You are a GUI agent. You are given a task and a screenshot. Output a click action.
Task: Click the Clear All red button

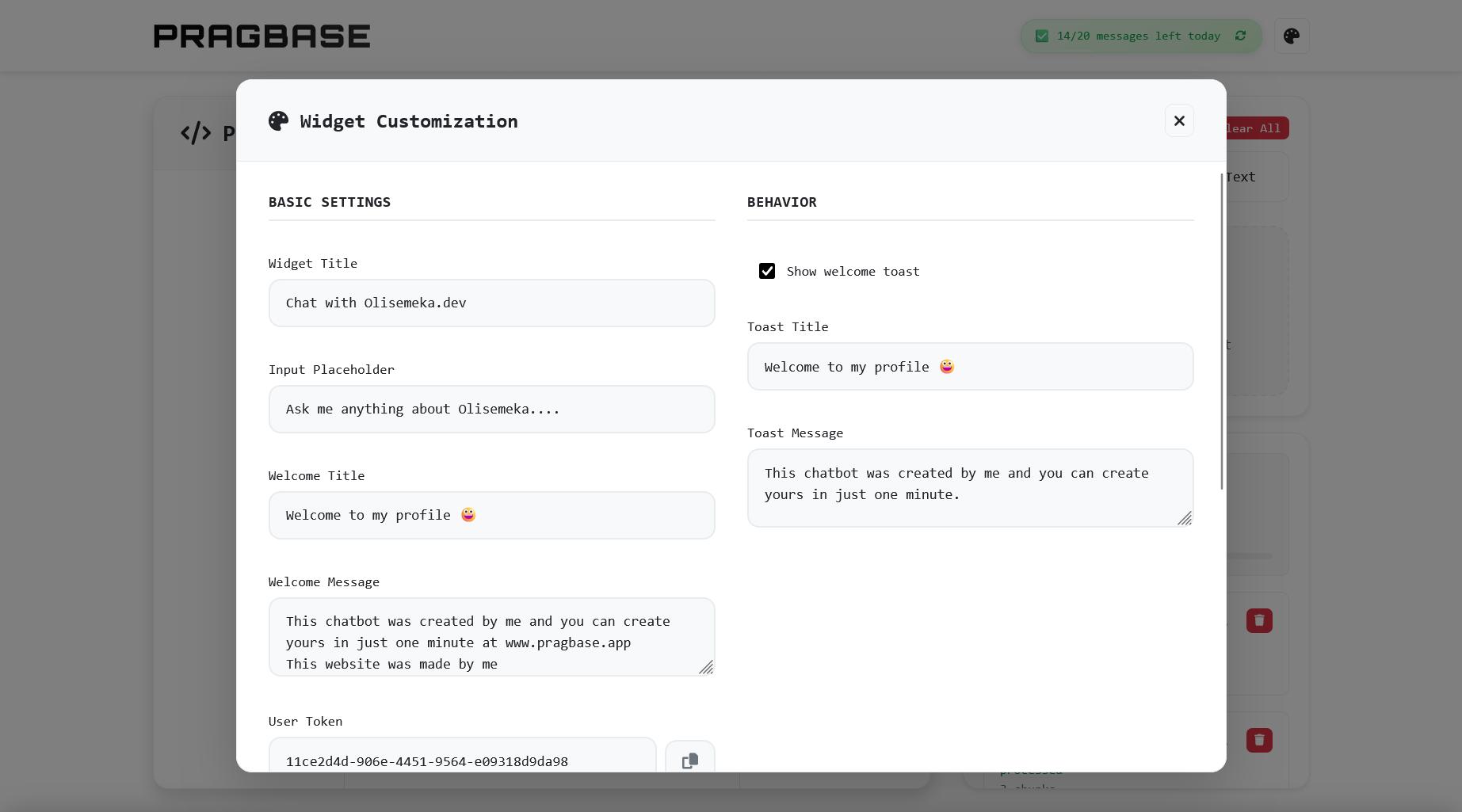(x=1256, y=128)
